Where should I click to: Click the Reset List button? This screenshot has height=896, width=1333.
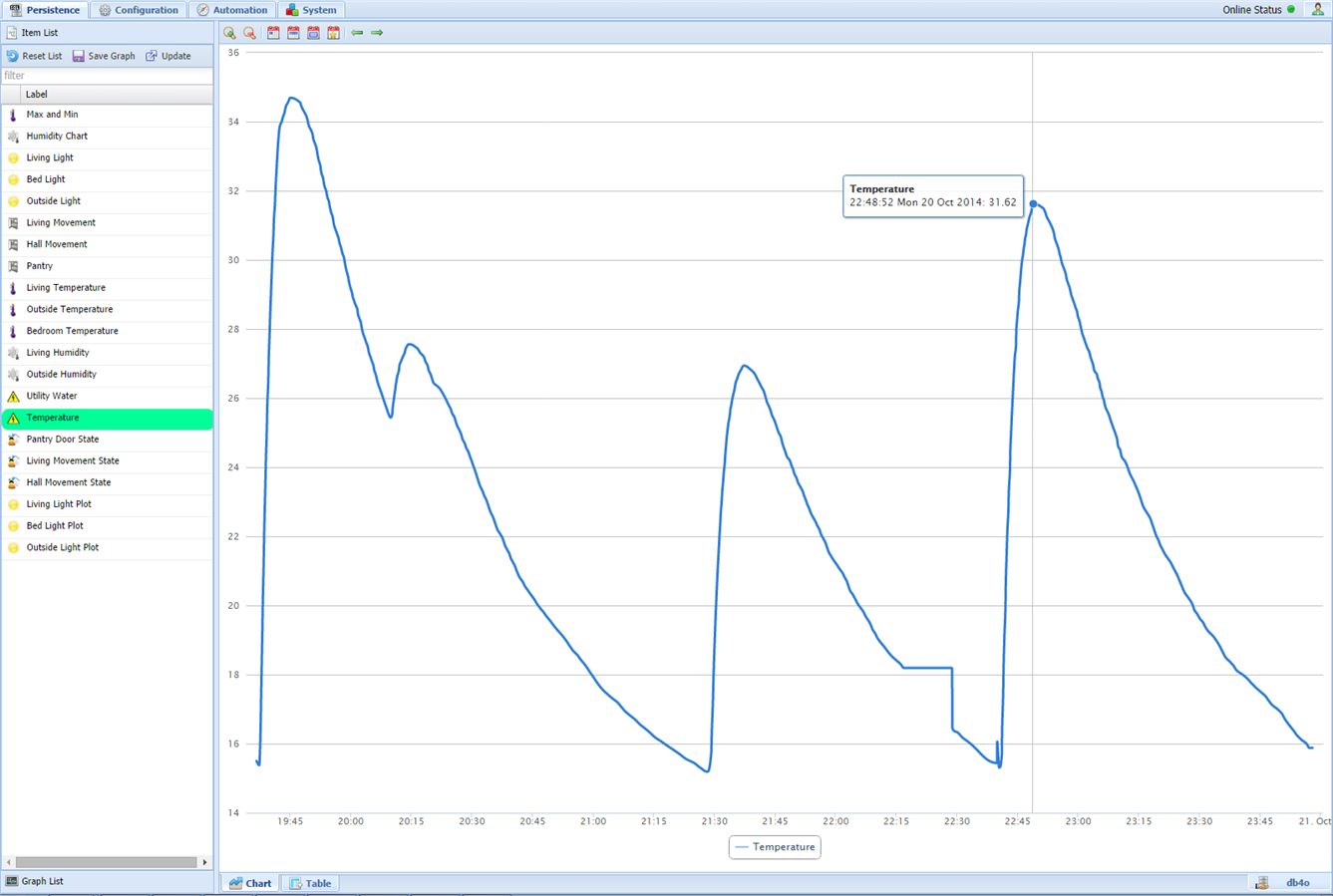pyautogui.click(x=34, y=57)
